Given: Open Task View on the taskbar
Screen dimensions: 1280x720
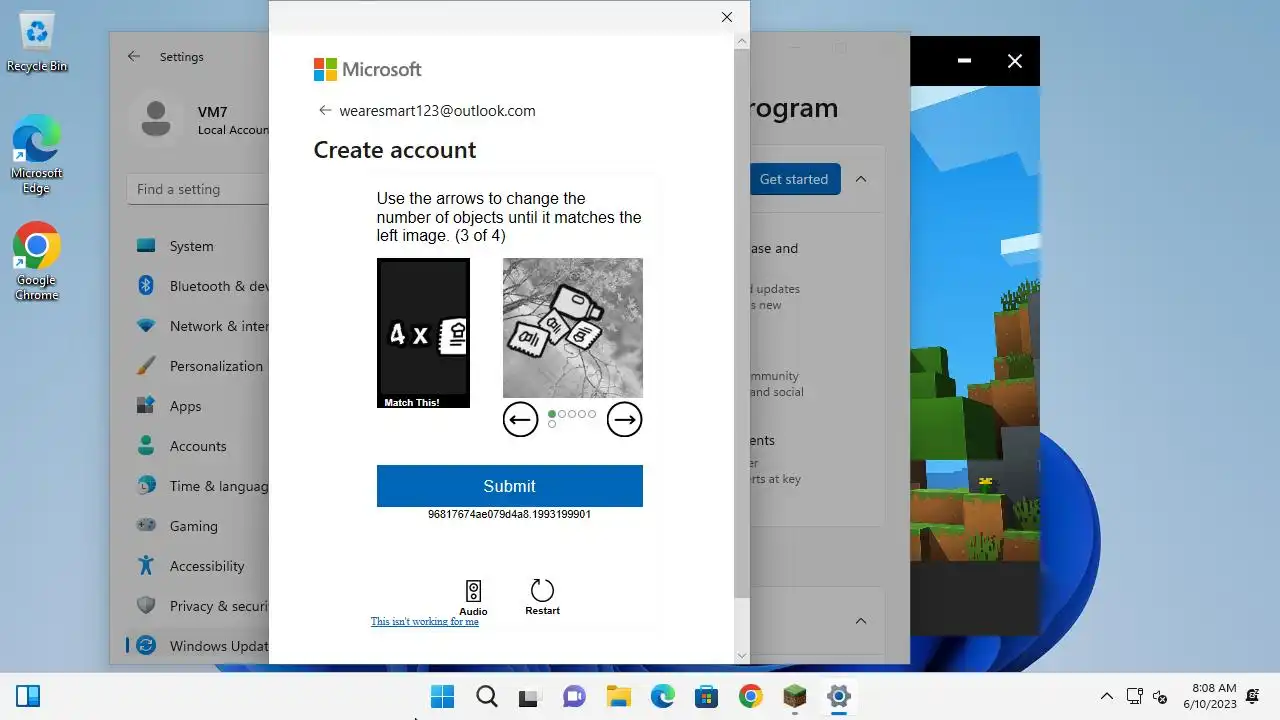Looking at the screenshot, I should (530, 696).
